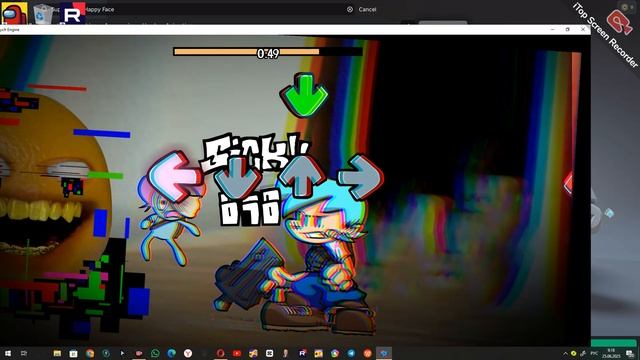640x360 pixels.
Task: Open YouTube from the taskbar
Action: point(237,353)
